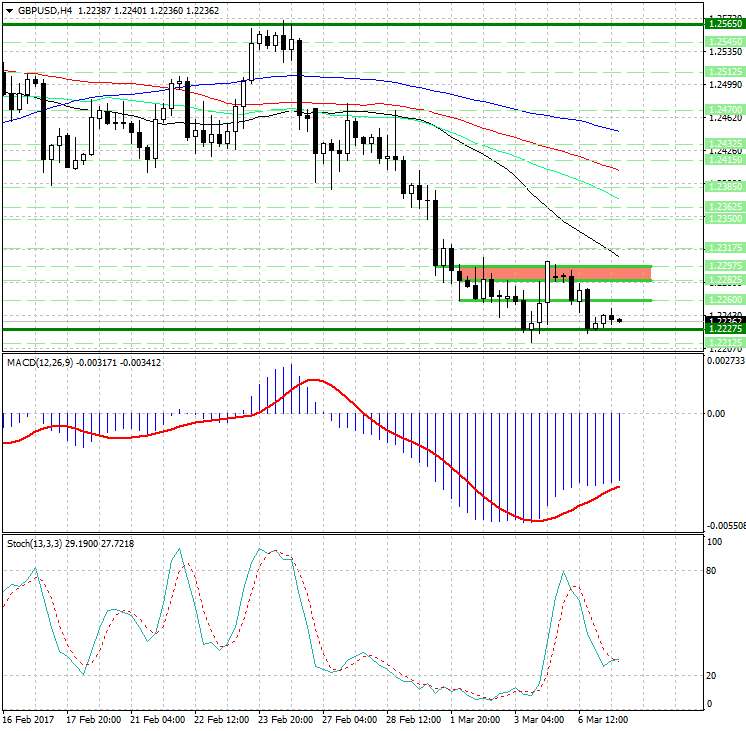This screenshot has height=731, width=746.
Task: Click the MACD 0.00 zero level label
Action: [x=716, y=413]
